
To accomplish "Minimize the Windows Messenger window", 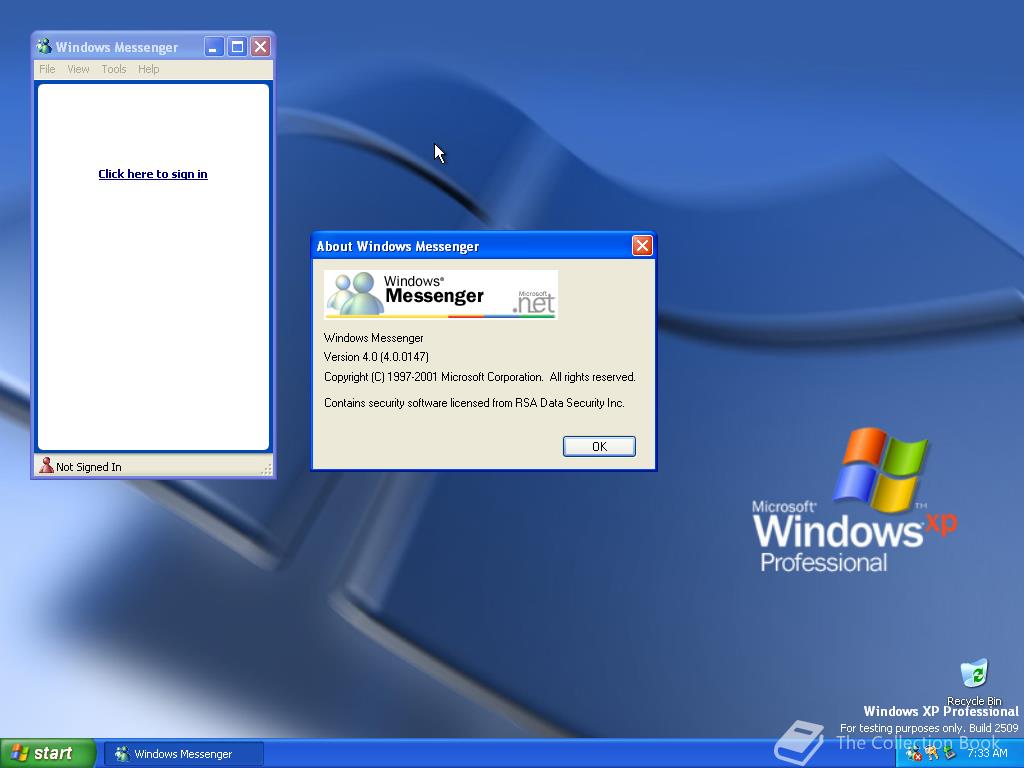I will click(214, 46).
